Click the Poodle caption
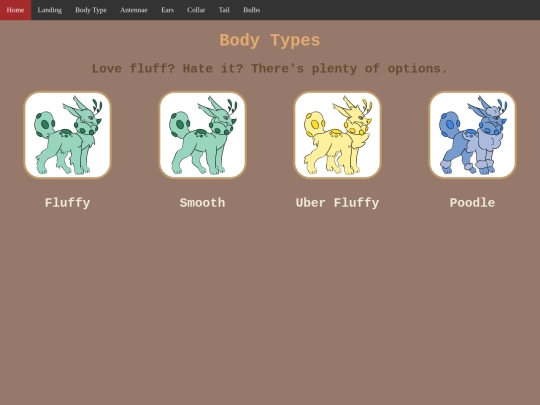Screen dimensions: 540x405 [x=472, y=203]
